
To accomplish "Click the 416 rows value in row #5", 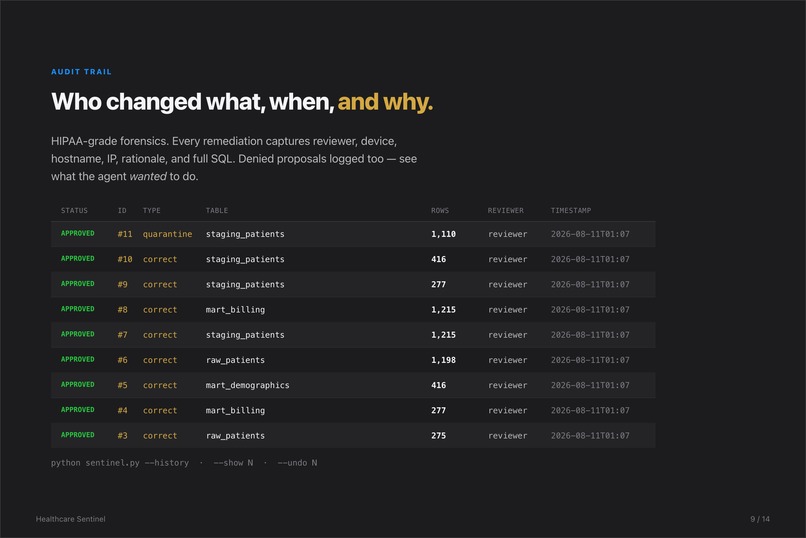I will [x=438, y=385].
